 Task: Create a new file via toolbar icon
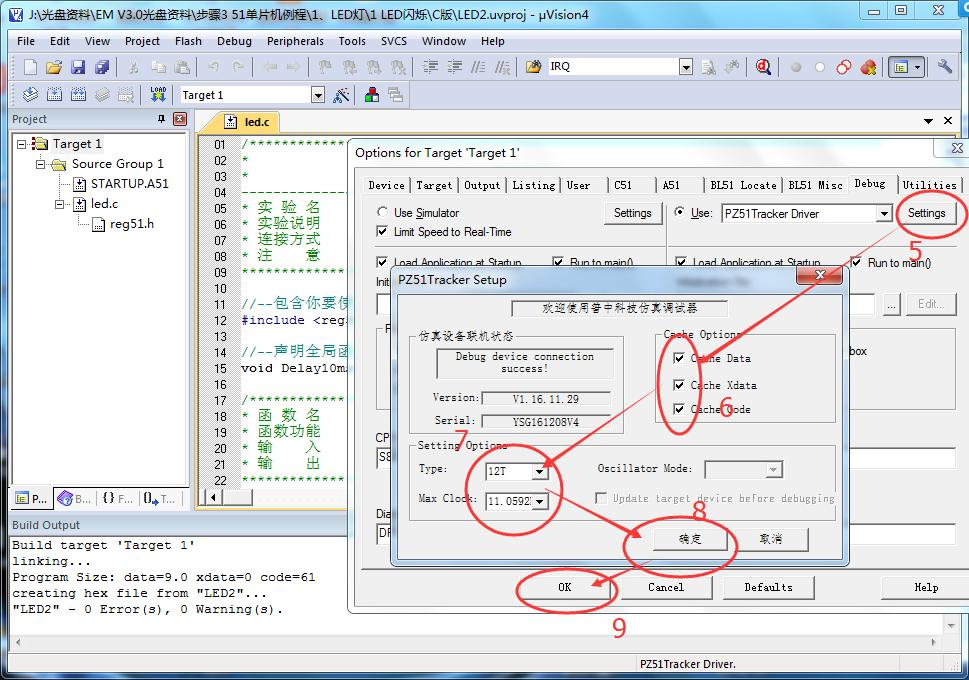(30, 66)
